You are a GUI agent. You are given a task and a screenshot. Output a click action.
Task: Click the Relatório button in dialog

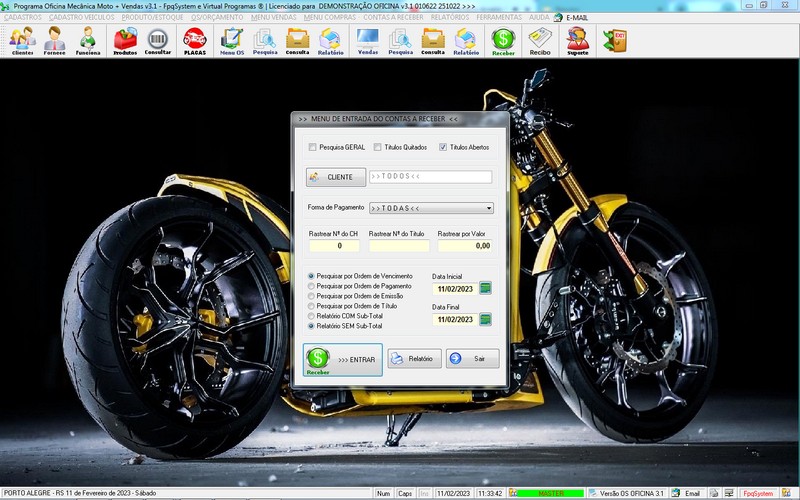414,359
